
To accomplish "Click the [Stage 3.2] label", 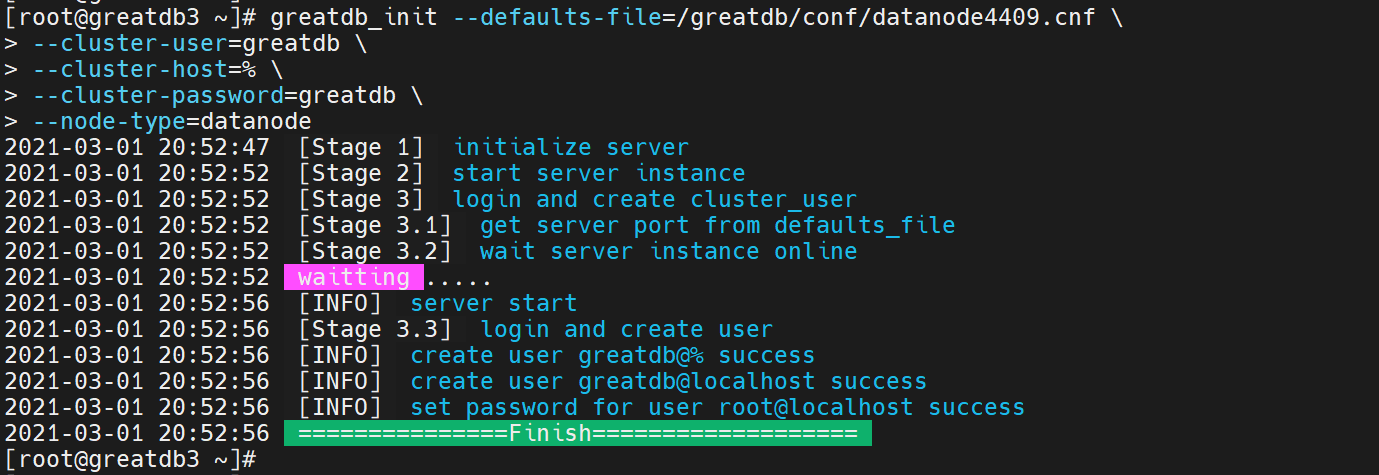I will coord(375,252).
